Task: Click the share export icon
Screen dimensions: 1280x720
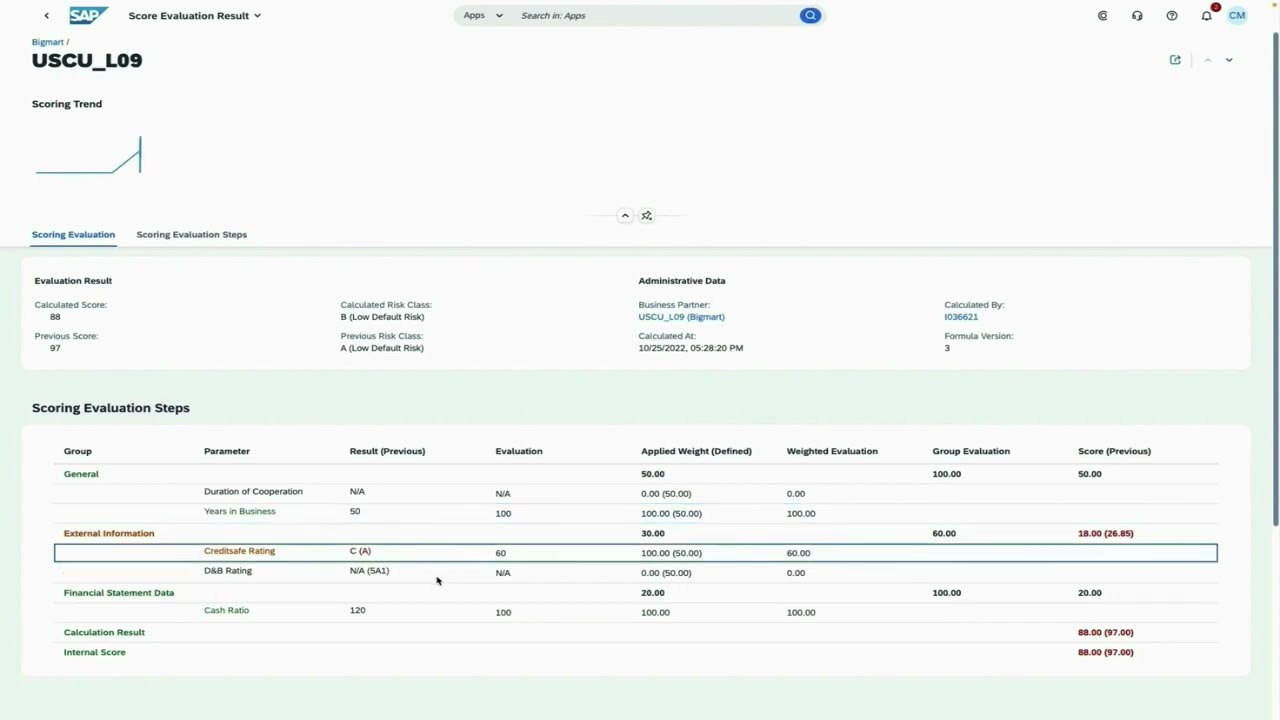Action: tap(1175, 60)
